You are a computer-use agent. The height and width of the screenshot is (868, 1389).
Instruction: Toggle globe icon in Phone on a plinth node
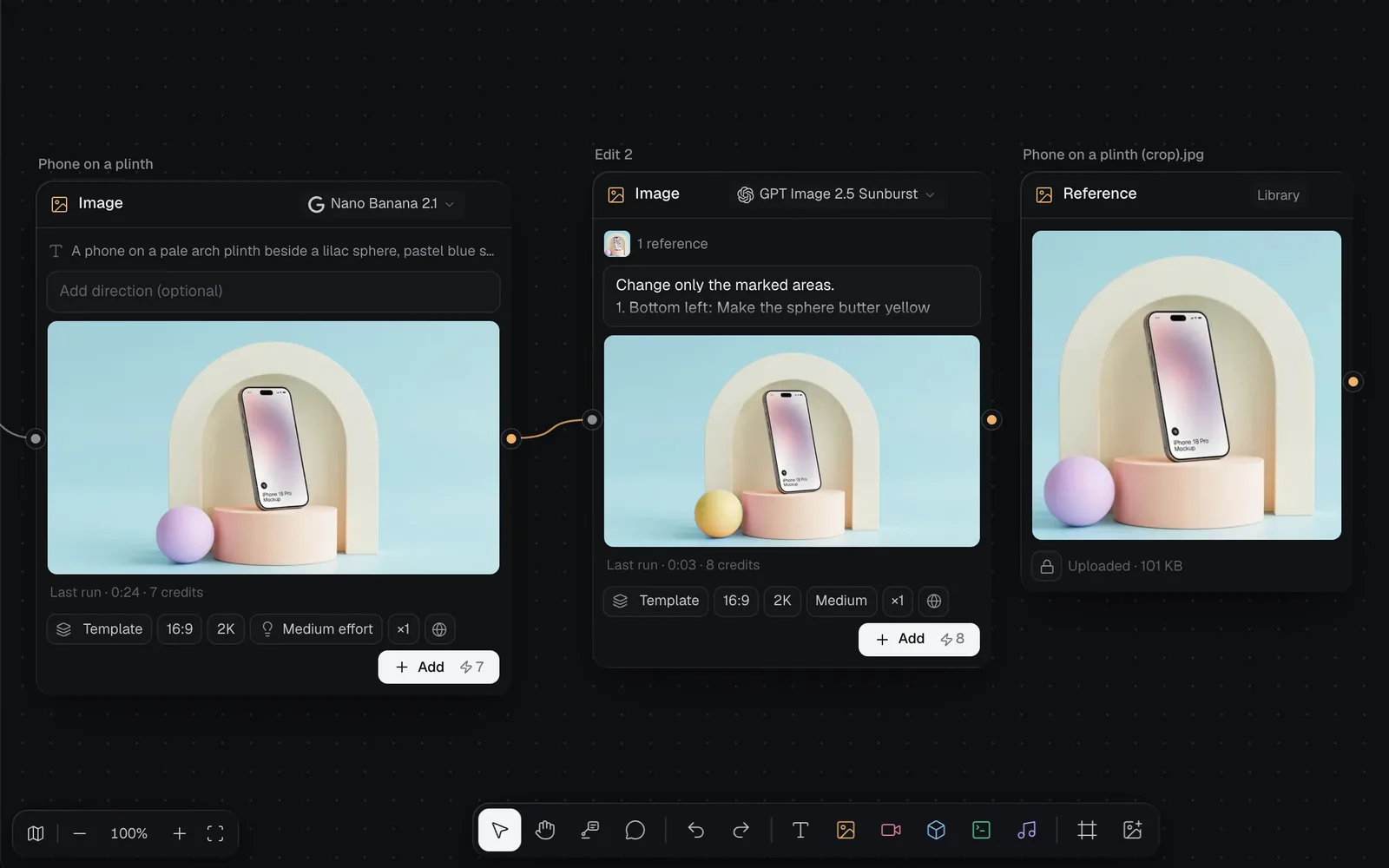pos(439,629)
